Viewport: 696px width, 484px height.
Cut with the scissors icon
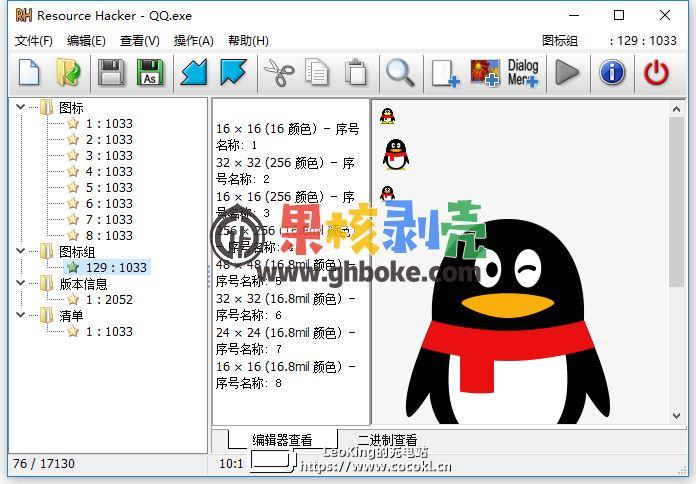(x=279, y=73)
